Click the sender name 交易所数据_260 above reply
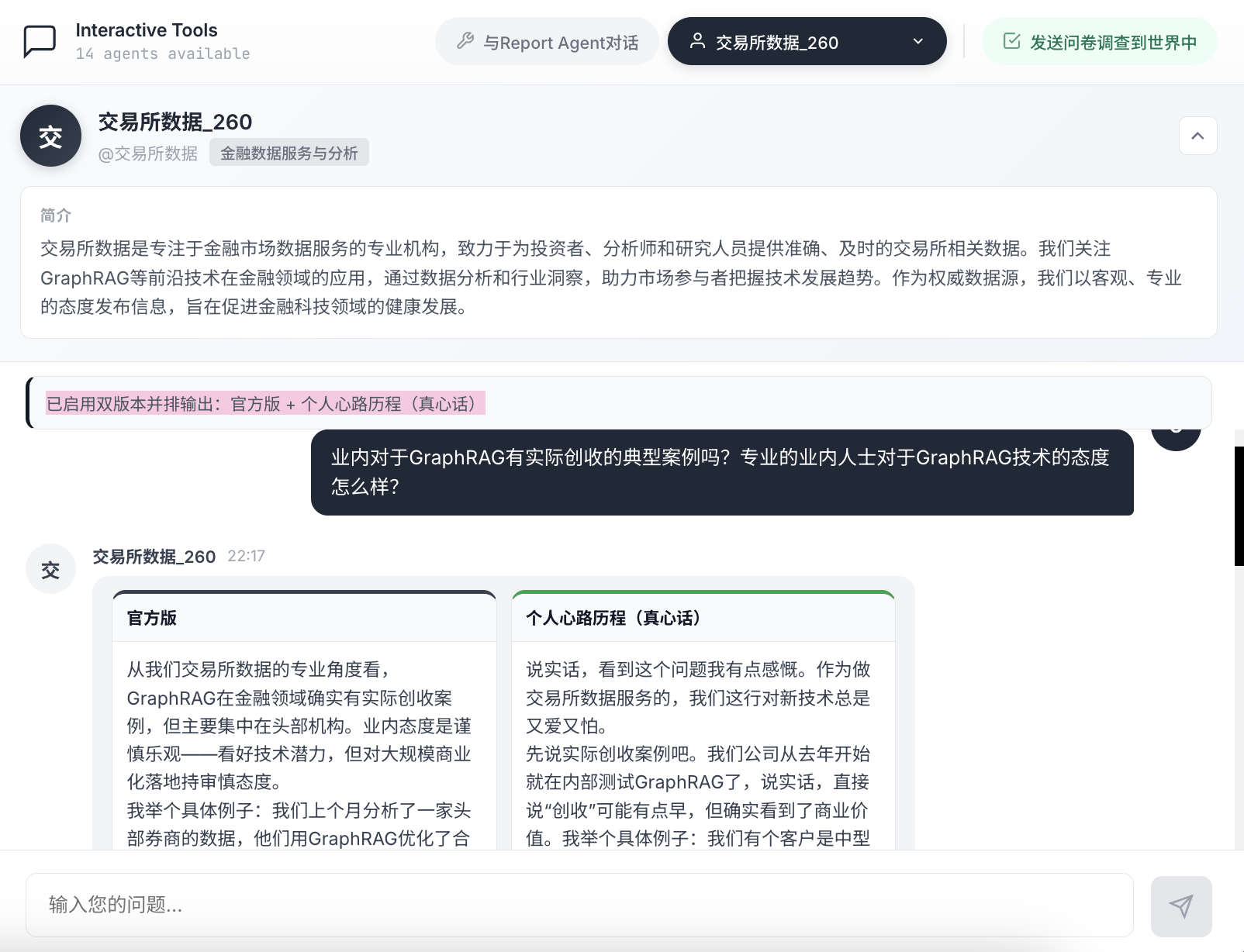This screenshot has height=952, width=1244. point(154,557)
